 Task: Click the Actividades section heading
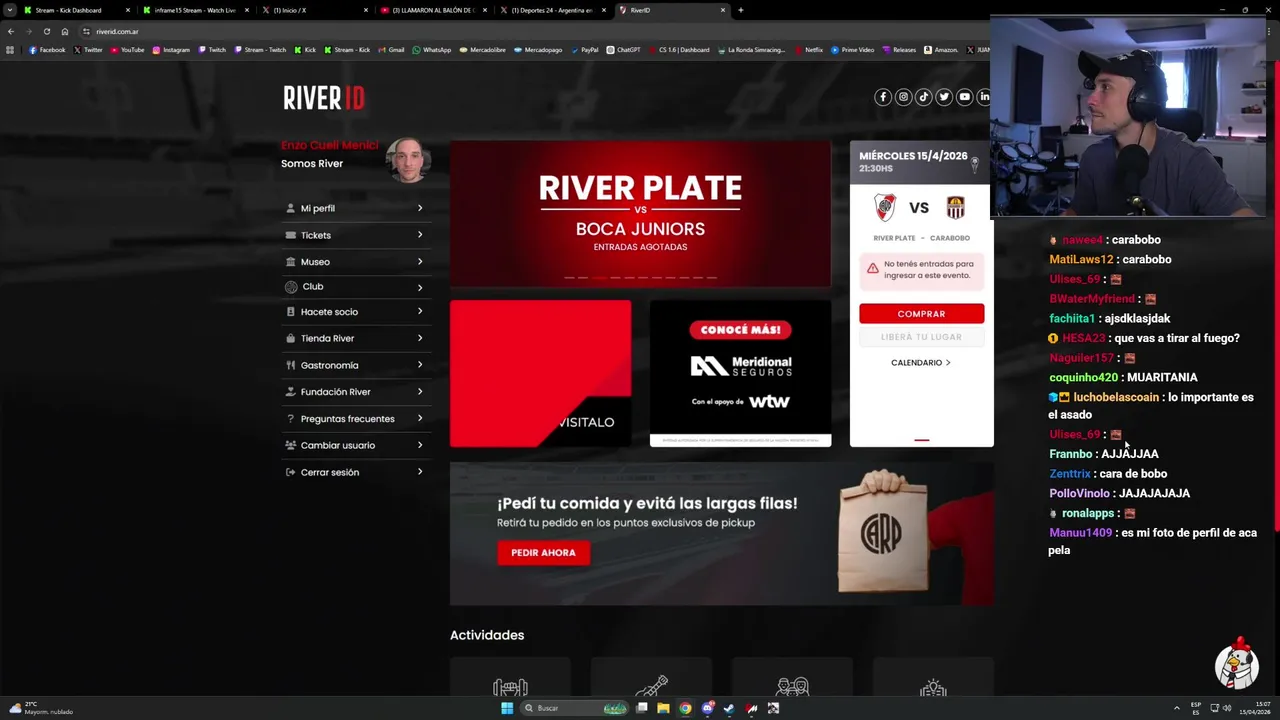tap(487, 635)
